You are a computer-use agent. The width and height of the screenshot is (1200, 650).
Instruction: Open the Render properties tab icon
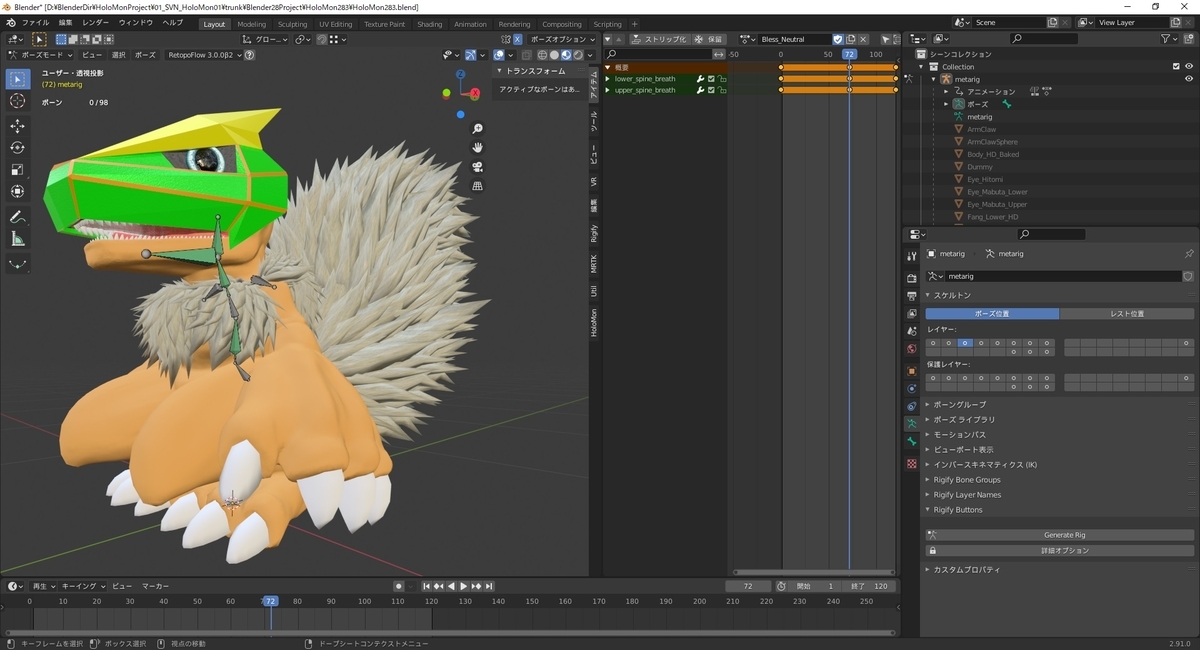pyautogui.click(x=911, y=278)
